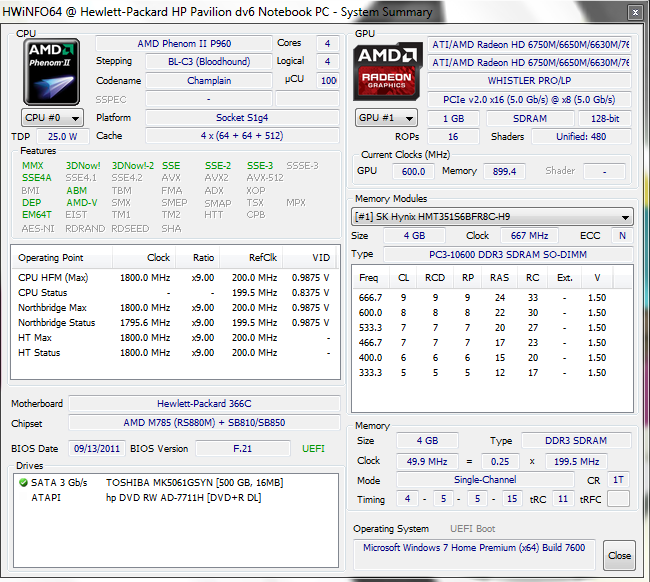Click the Clock column header in CPU table
This screenshot has height=582, width=650.
point(144,258)
